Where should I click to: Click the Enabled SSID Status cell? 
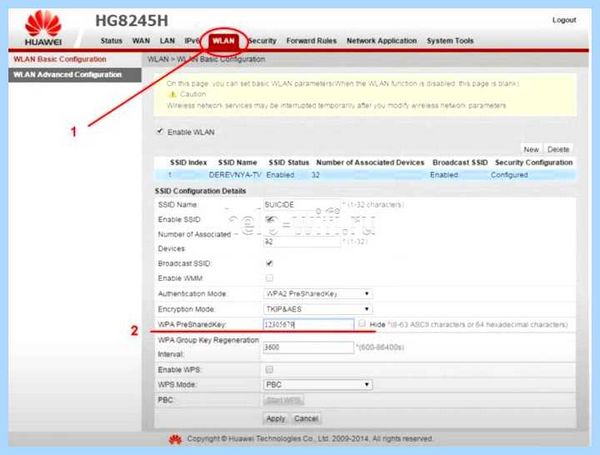pos(280,175)
